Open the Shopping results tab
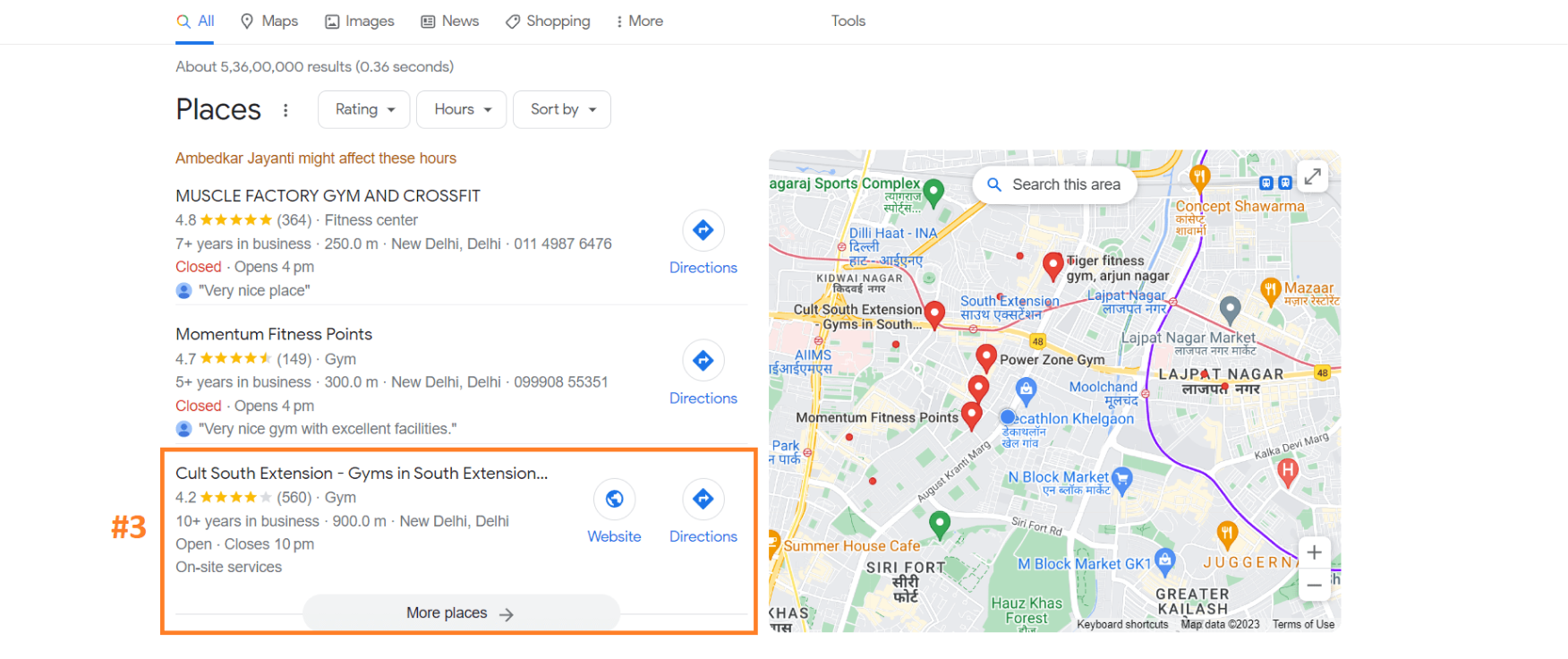The image size is (1568, 659). point(548,21)
